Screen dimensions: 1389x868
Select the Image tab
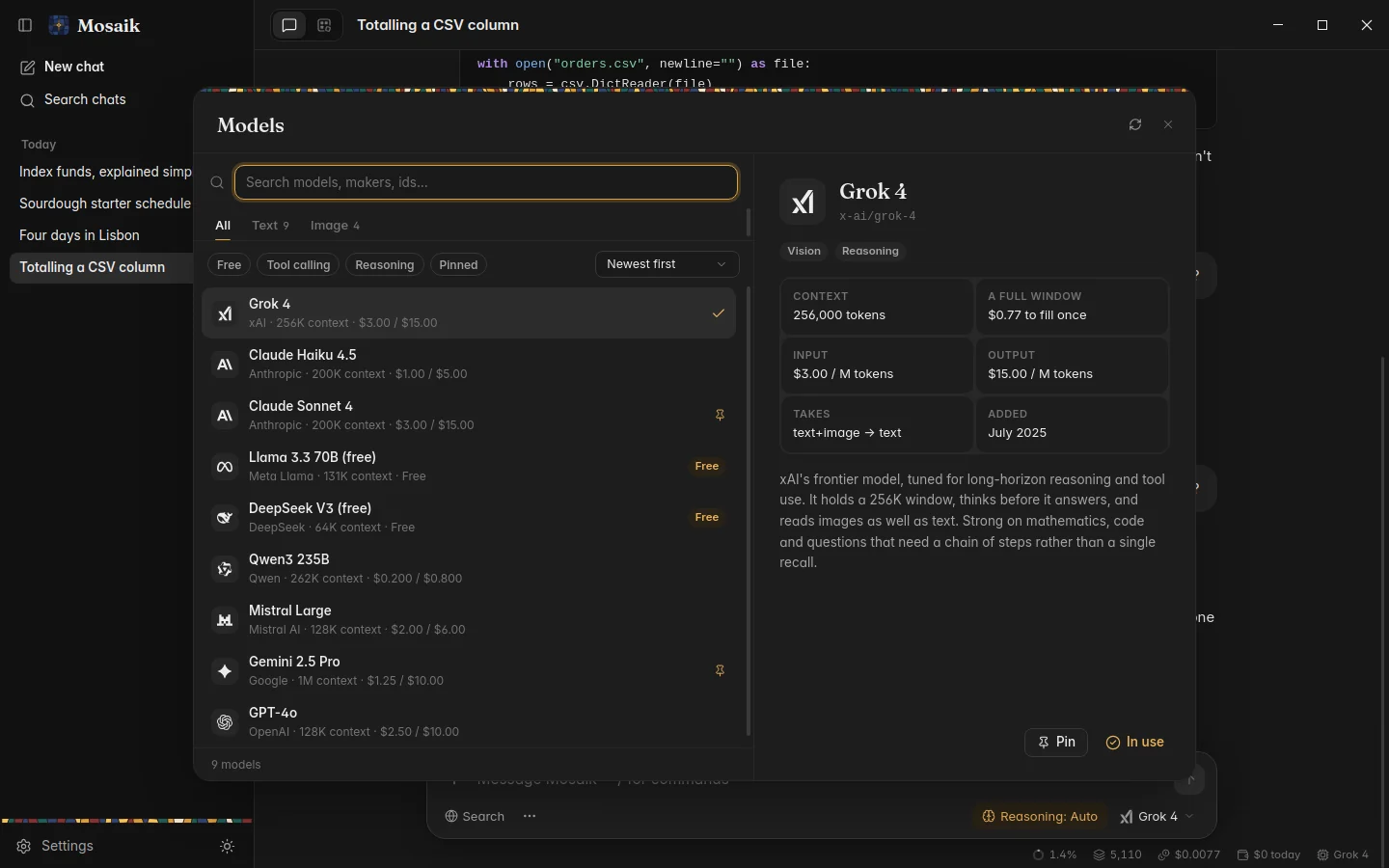point(335,225)
